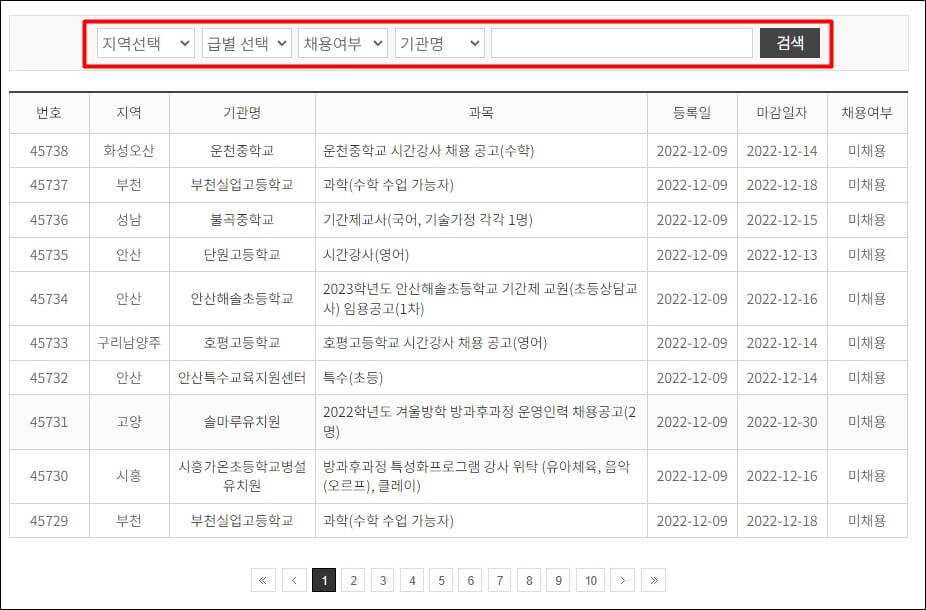Screen dimensions: 926x610
Task: Click the previous page arrow
Action: click(294, 580)
